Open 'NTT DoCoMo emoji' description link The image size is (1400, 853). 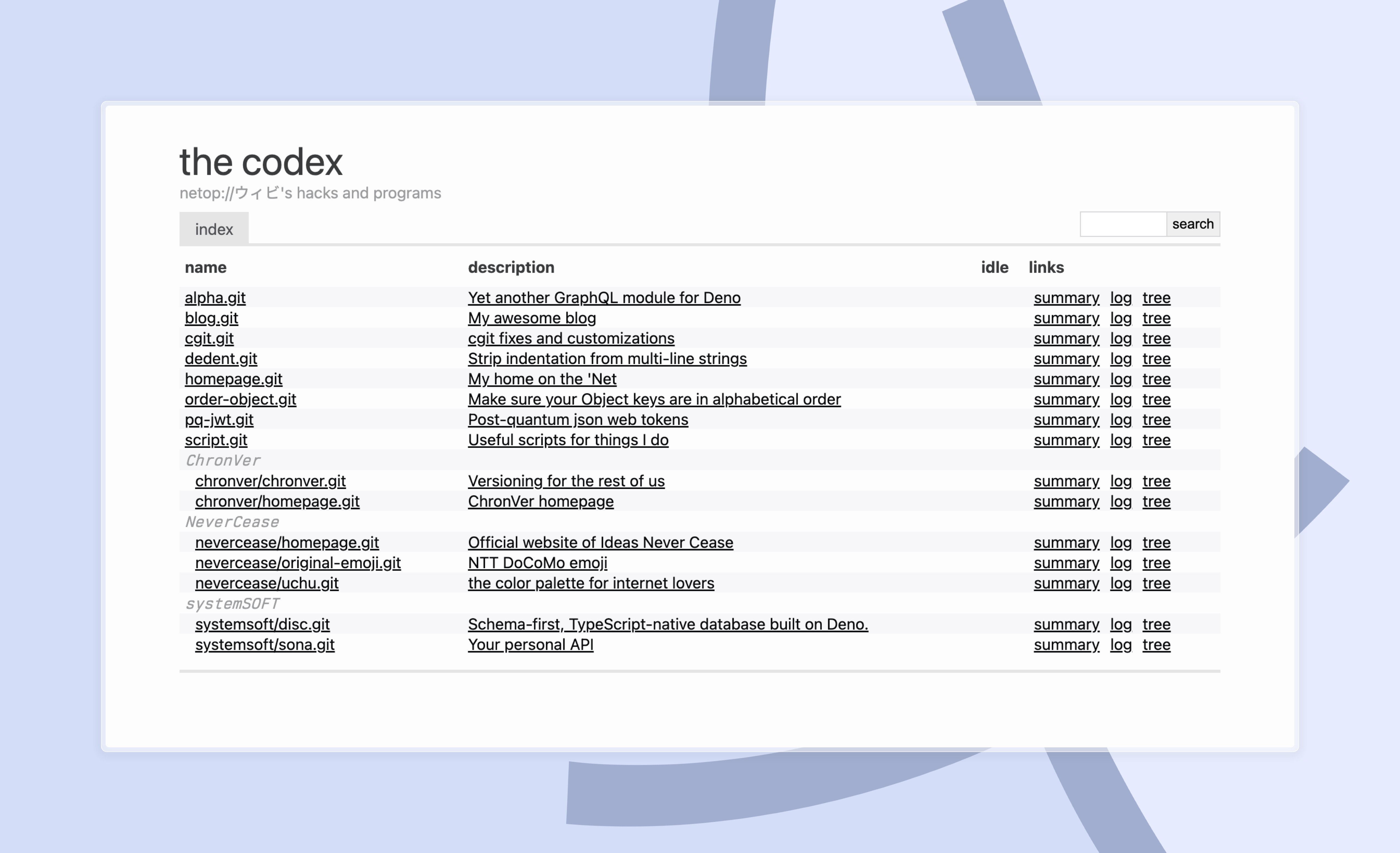(537, 563)
